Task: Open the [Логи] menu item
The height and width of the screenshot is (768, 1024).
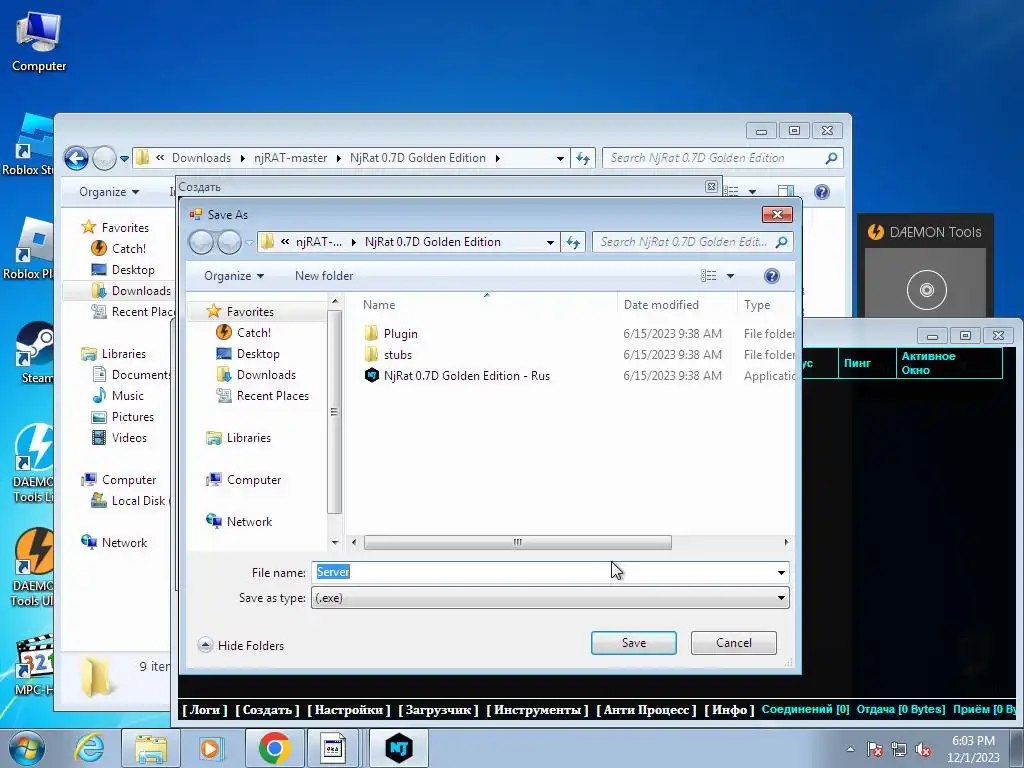Action: (x=204, y=710)
